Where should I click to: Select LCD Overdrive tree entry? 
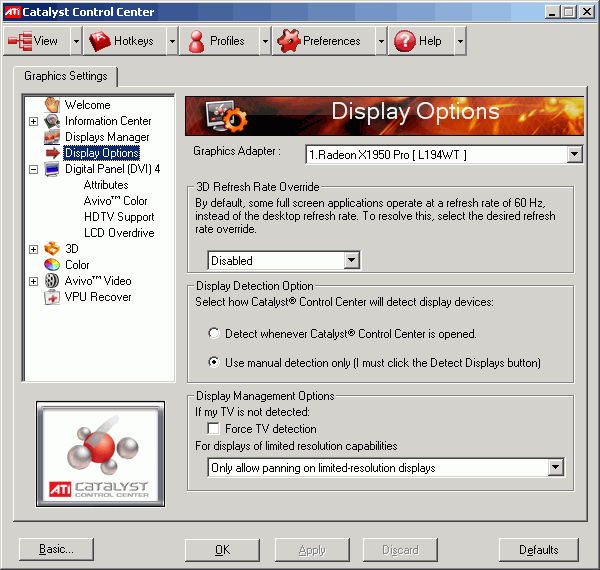tap(119, 233)
